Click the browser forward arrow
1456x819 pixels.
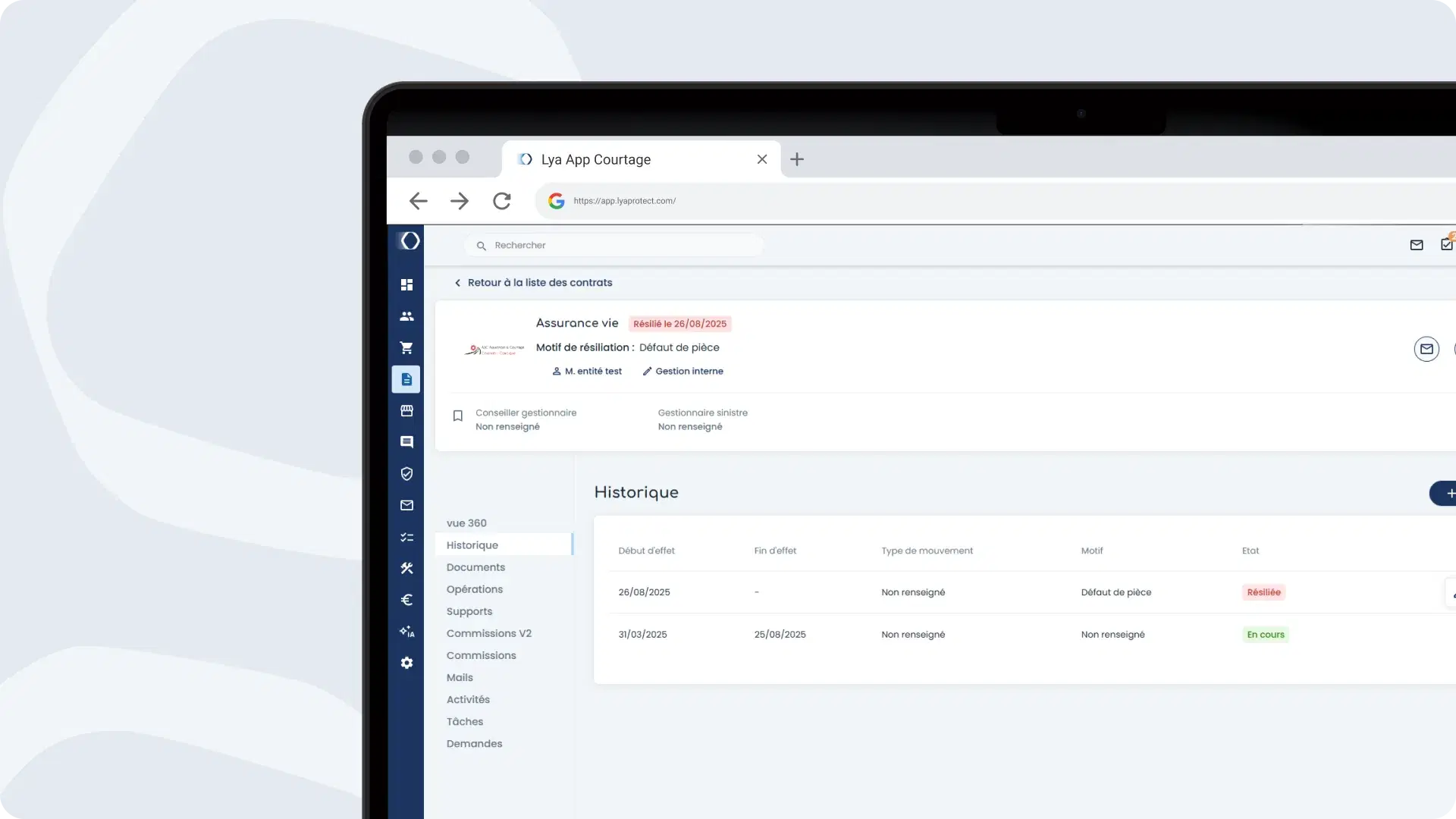460,201
